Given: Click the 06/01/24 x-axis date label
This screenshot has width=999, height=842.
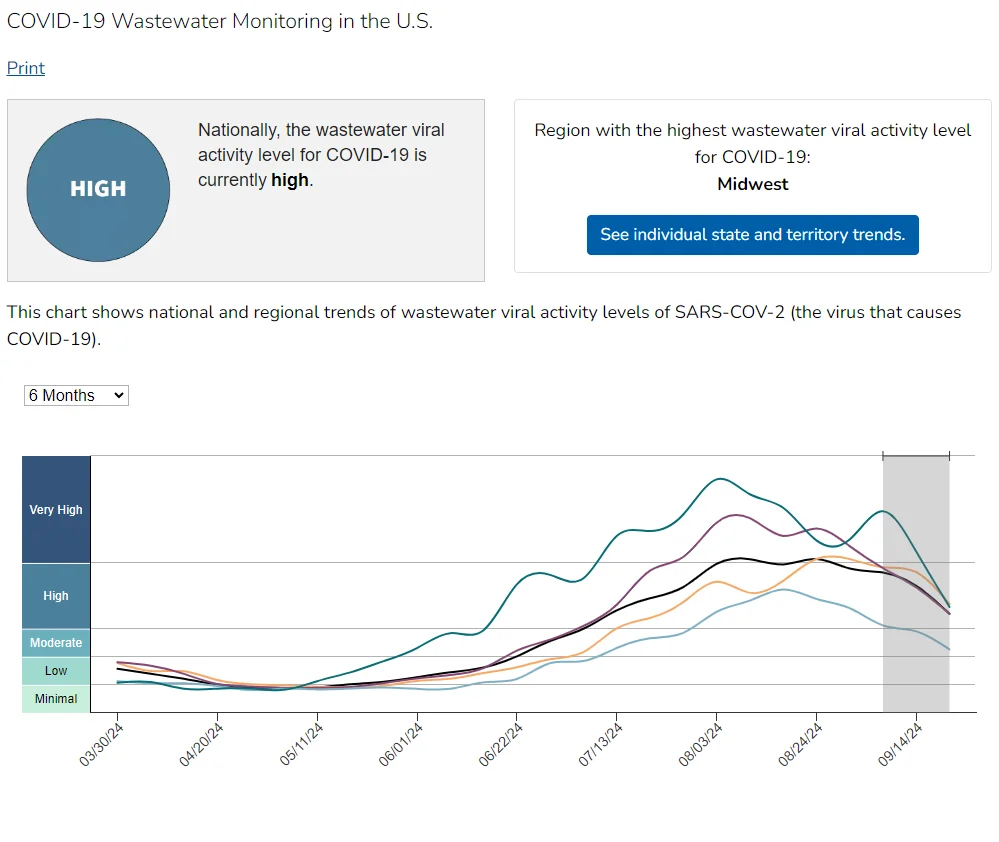Looking at the screenshot, I should click(401, 745).
